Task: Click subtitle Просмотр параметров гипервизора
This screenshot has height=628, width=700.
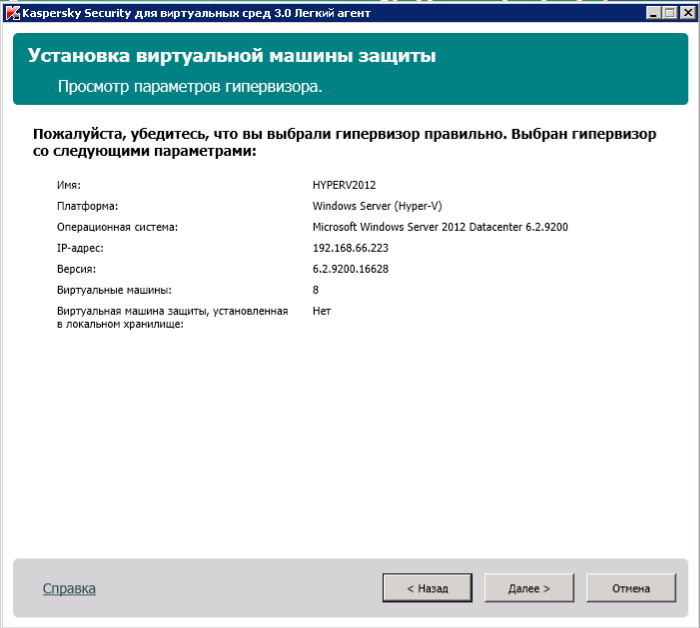Action: point(190,86)
